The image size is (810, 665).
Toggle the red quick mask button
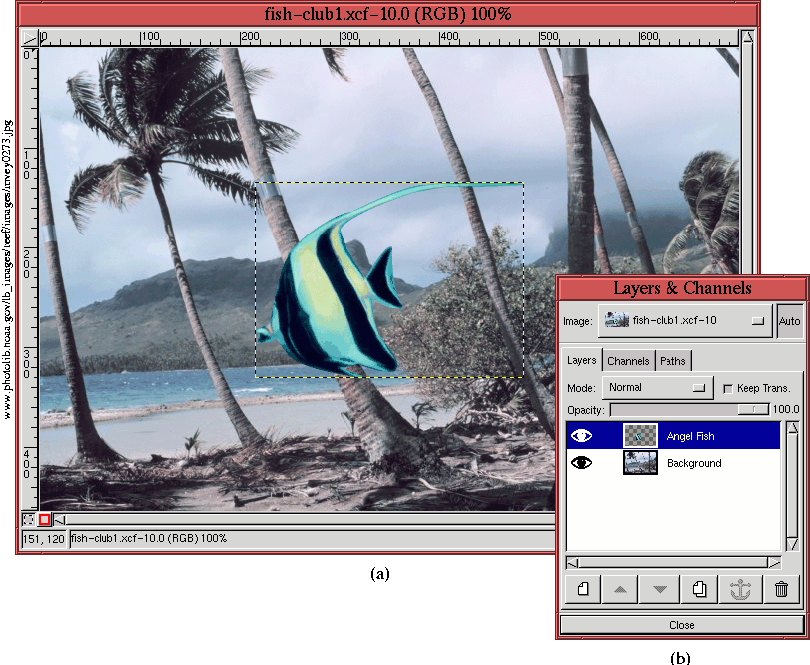[x=45, y=520]
